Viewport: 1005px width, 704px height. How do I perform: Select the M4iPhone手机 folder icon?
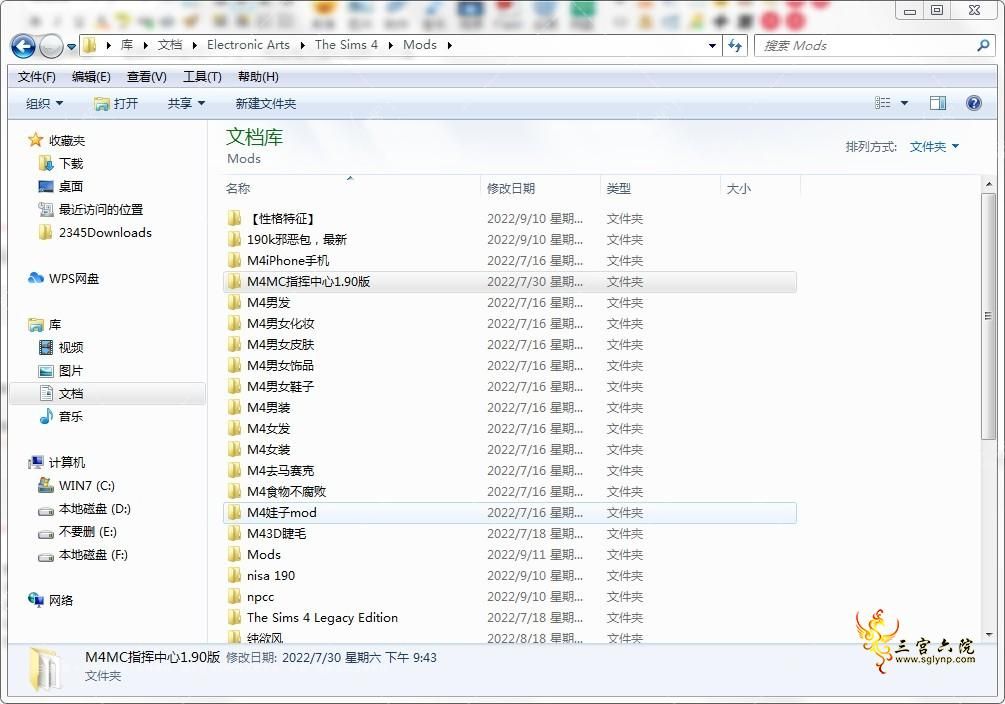(234, 261)
